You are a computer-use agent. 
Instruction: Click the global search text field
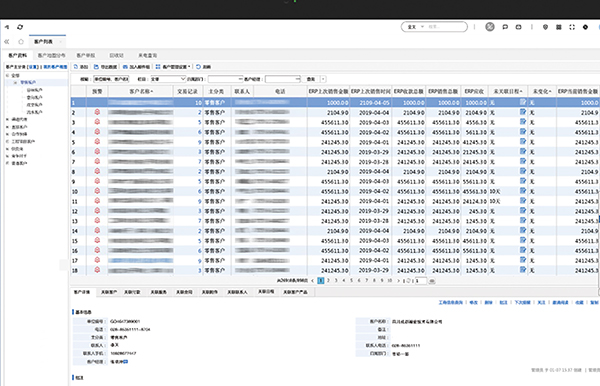(x=445, y=27)
